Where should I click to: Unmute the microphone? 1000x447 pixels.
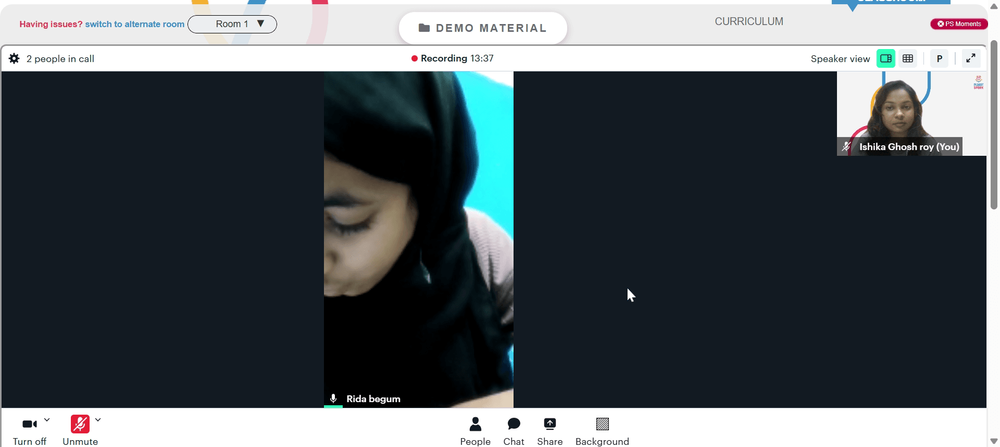point(80,431)
